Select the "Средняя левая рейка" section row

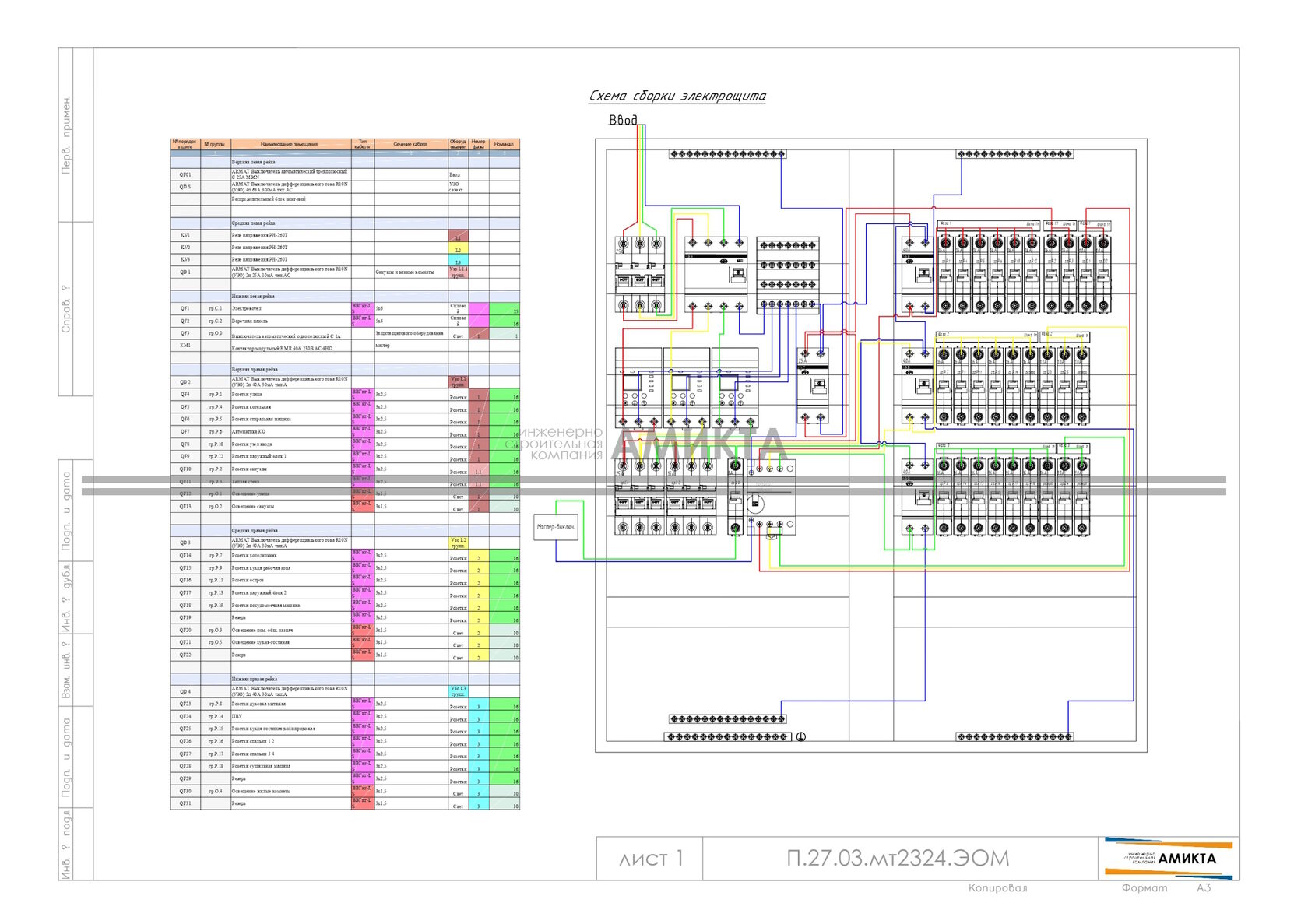coord(345,223)
